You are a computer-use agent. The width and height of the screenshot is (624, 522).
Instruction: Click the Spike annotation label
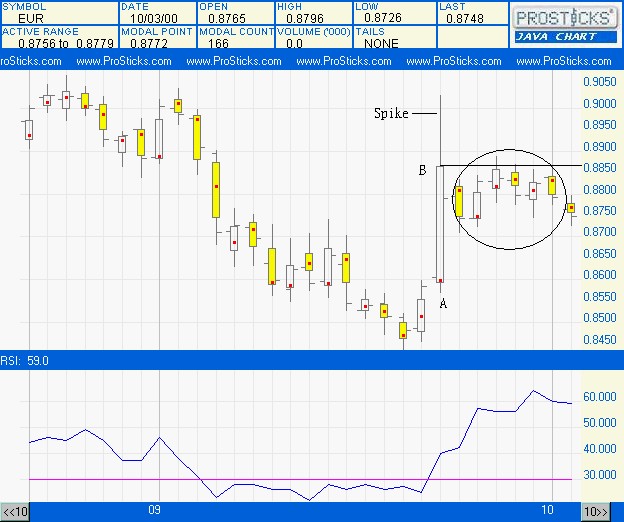[x=391, y=113]
